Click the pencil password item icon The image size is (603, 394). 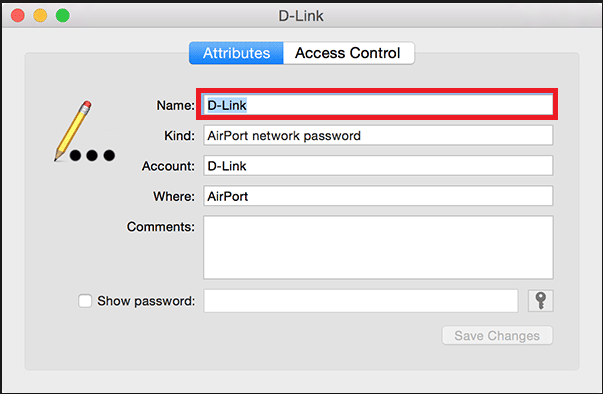(x=85, y=131)
